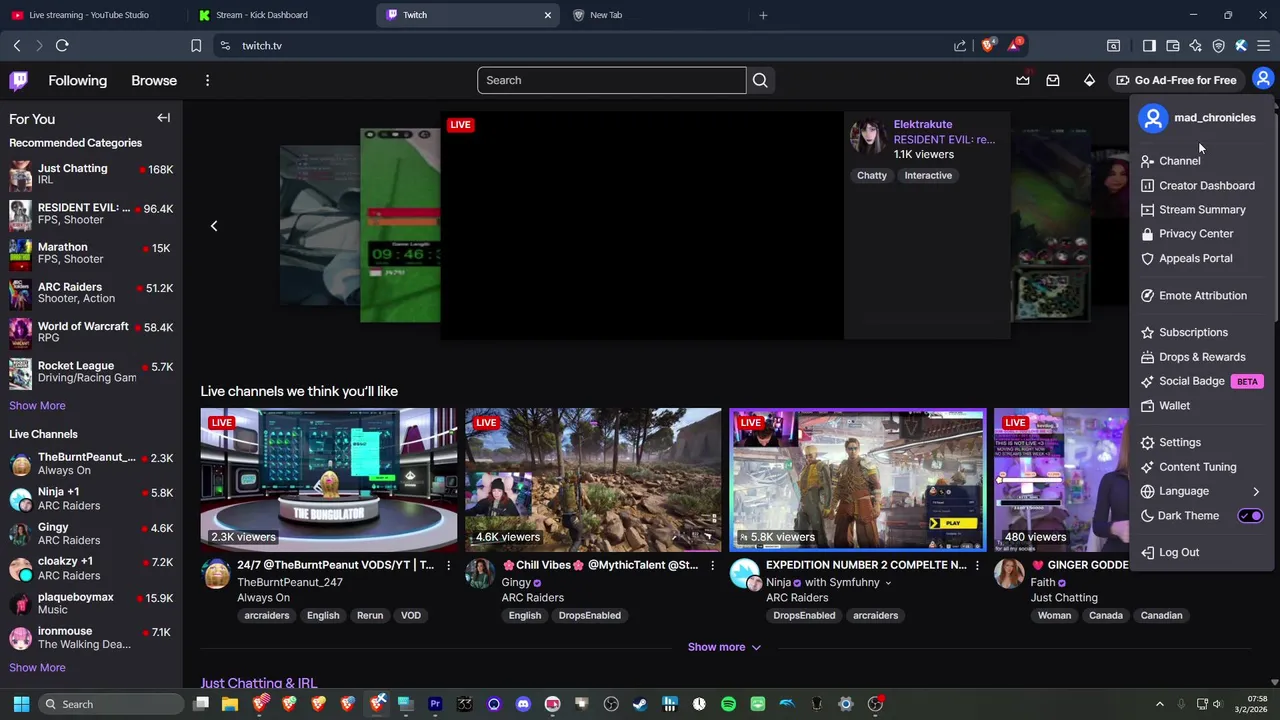Viewport: 1280px width, 720px height.
Task: Select Log Out from menu
Action: tap(1203, 552)
